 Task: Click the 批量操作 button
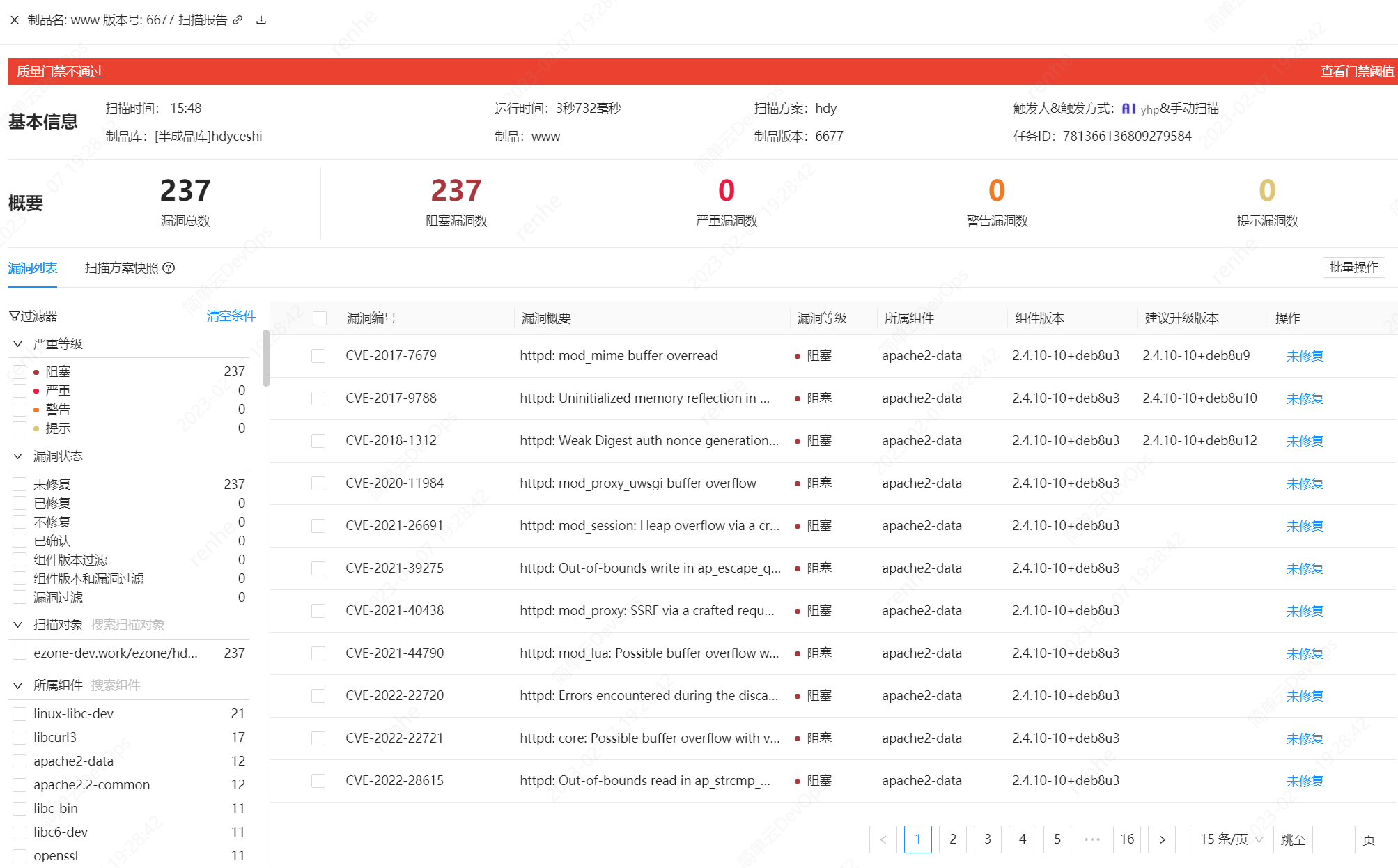coord(1353,268)
